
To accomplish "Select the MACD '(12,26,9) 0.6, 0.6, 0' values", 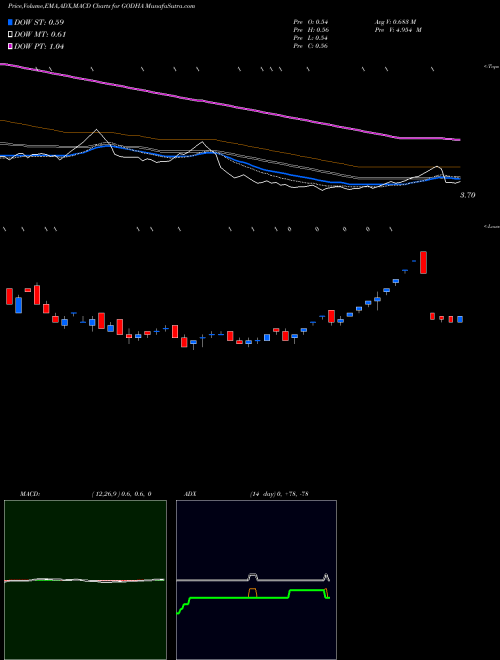I will (121, 494).
